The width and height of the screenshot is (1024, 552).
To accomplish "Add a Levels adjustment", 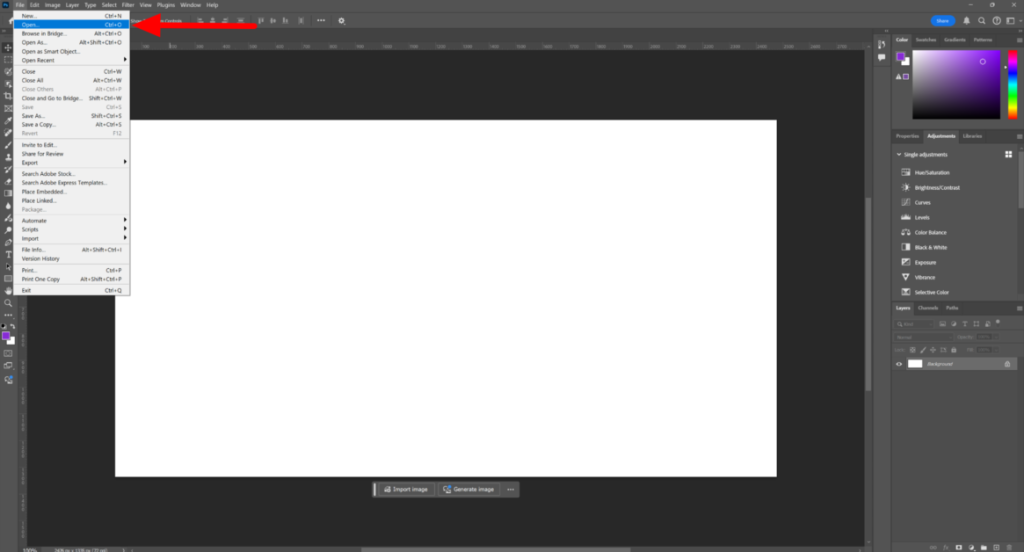I will tap(921, 218).
